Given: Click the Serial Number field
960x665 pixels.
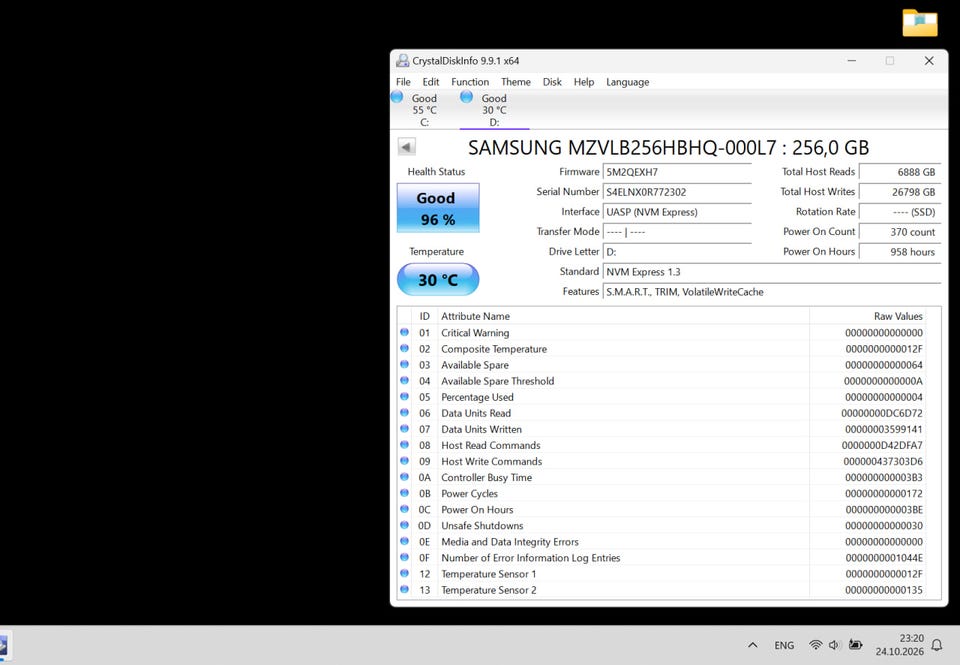Looking at the screenshot, I should click(x=677, y=192).
